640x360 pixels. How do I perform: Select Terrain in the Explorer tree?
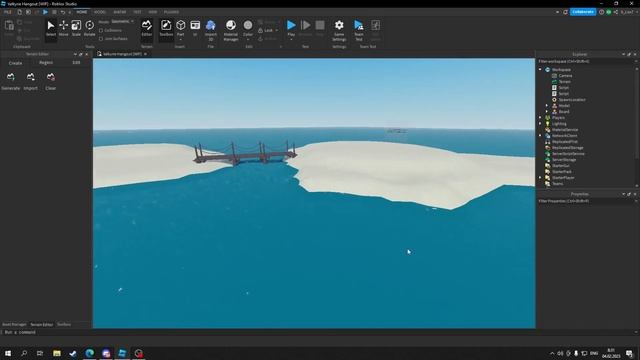pos(564,82)
